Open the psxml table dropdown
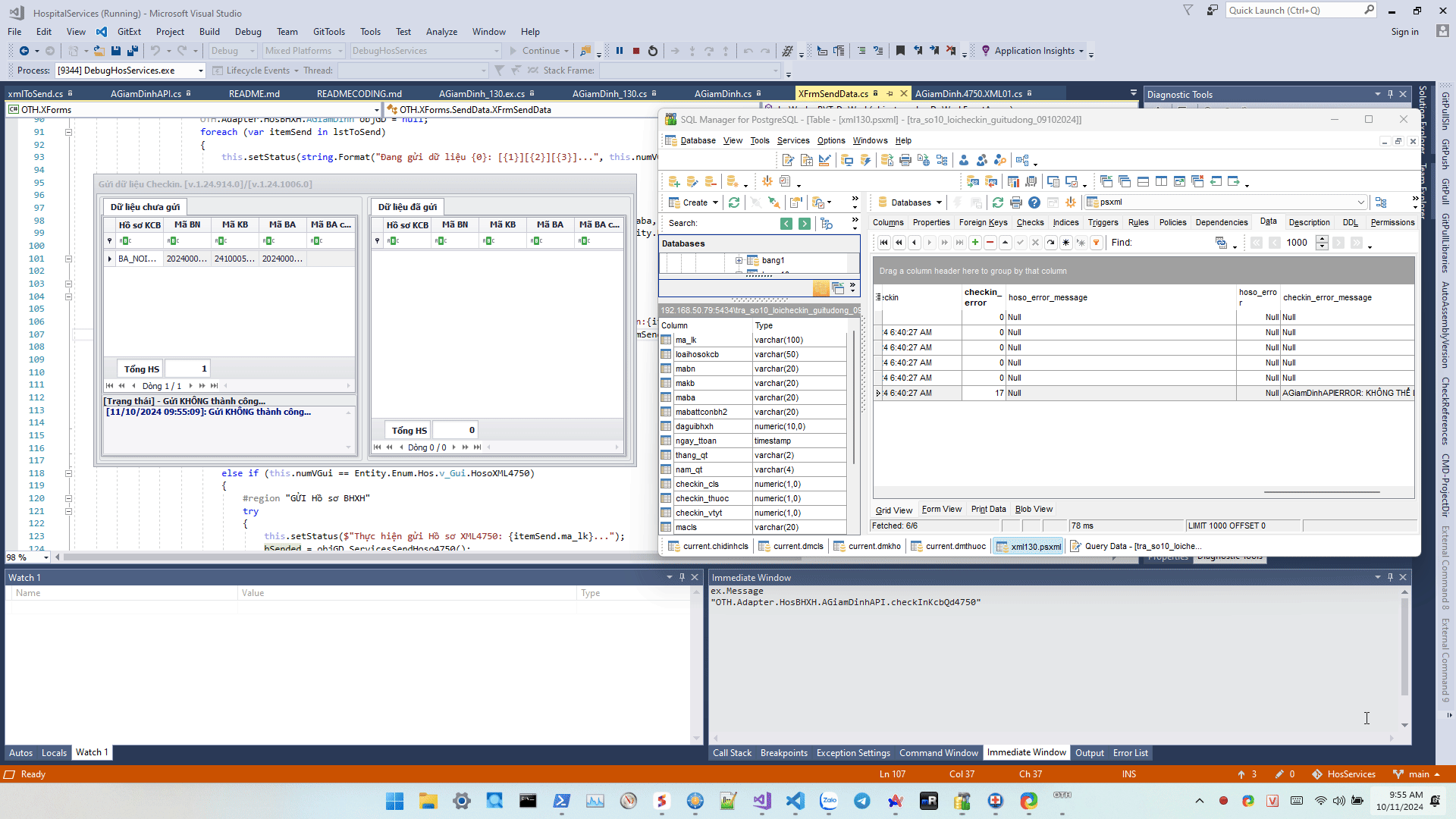The height and width of the screenshot is (819, 1456). pos(1360,202)
